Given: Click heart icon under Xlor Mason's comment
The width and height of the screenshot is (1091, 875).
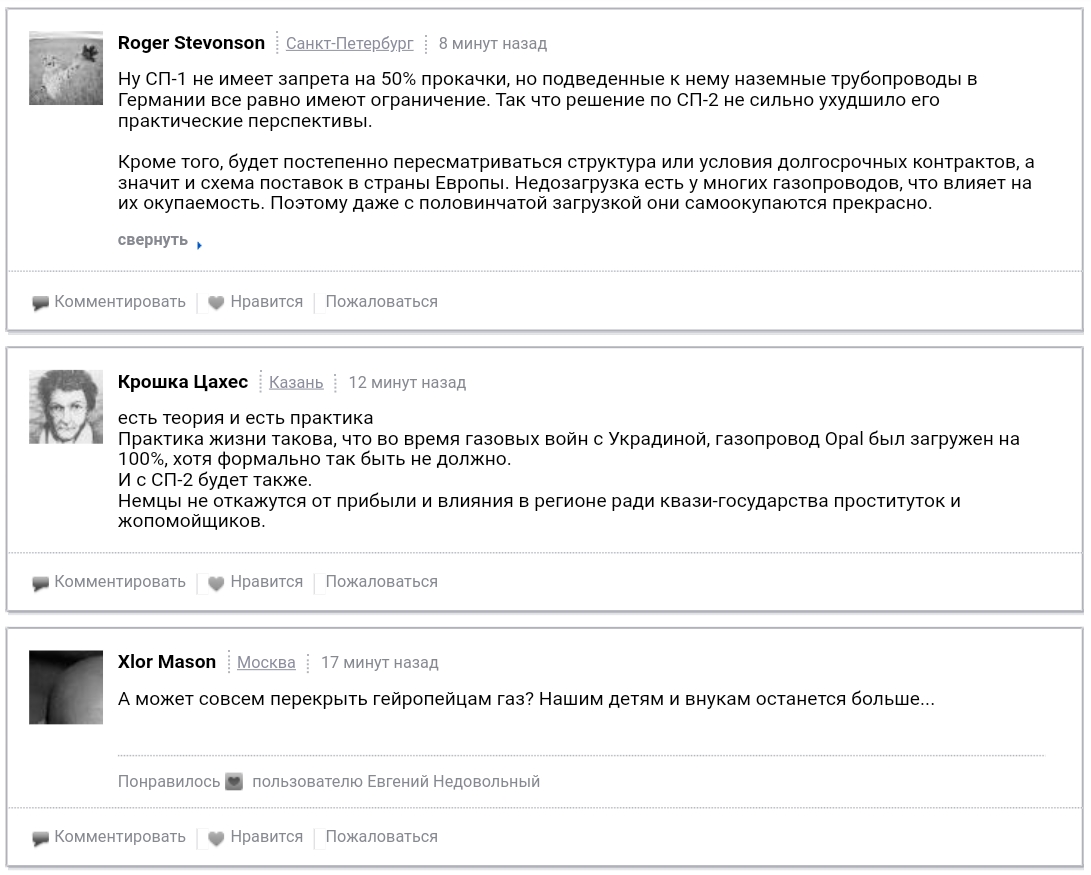Looking at the screenshot, I should [216, 838].
